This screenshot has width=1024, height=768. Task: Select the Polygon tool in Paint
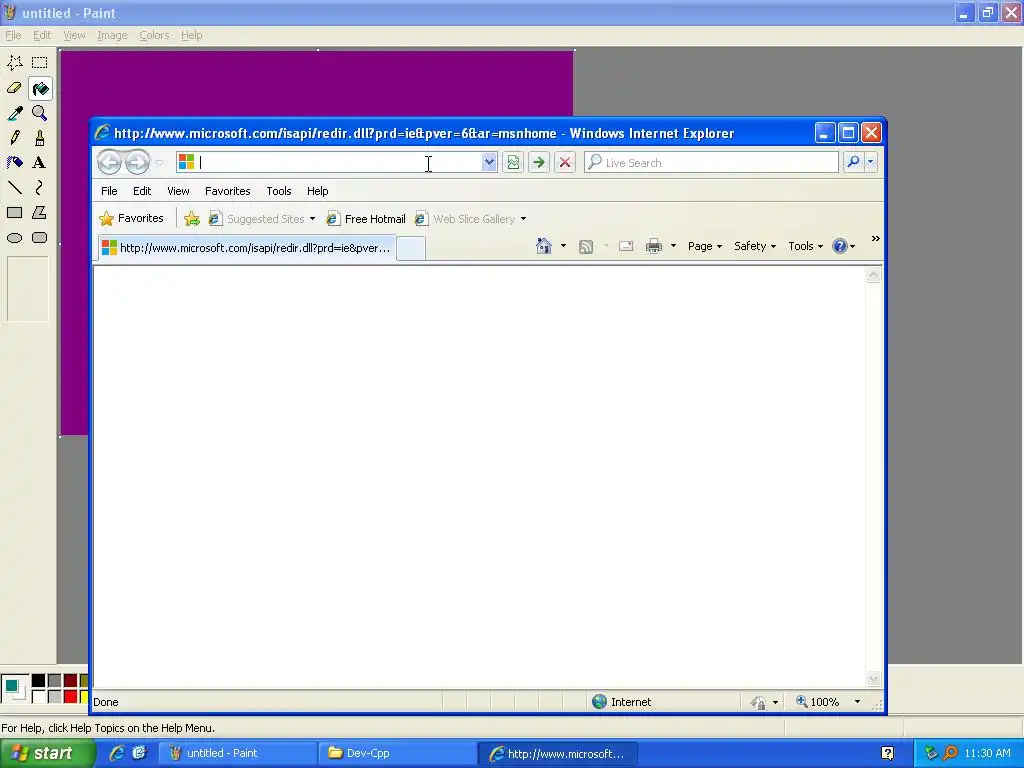tap(40, 213)
